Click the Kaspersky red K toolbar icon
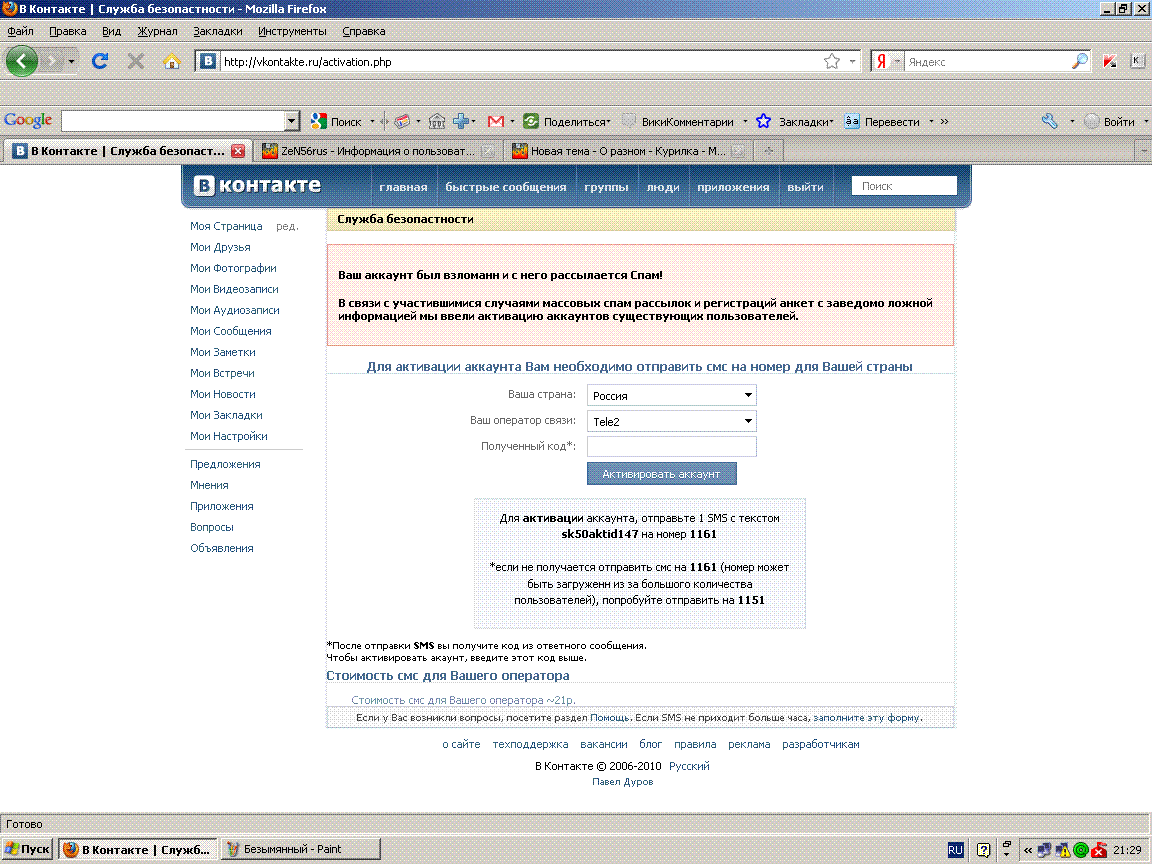 point(1109,62)
